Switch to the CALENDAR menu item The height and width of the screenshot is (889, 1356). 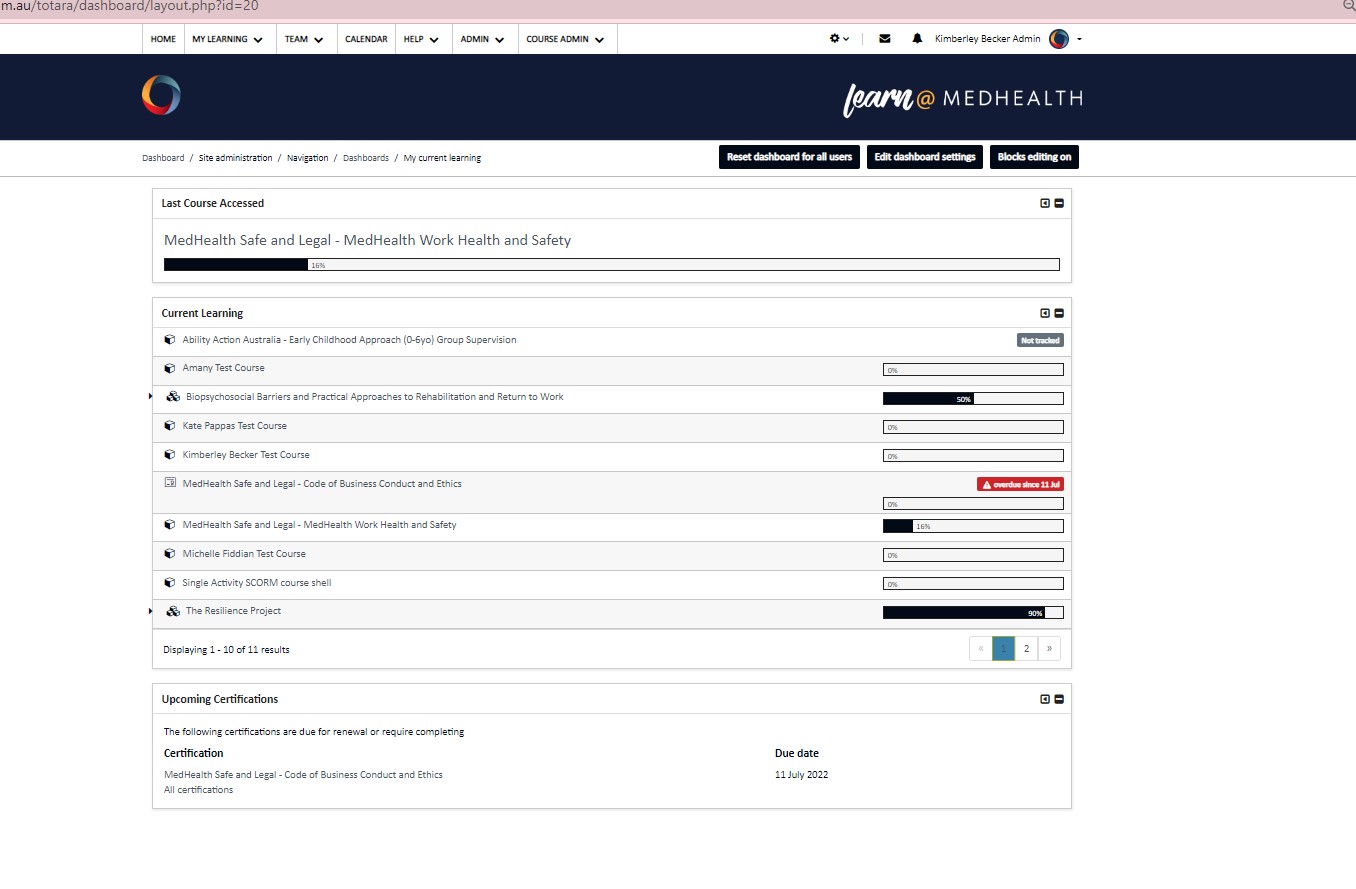point(366,38)
